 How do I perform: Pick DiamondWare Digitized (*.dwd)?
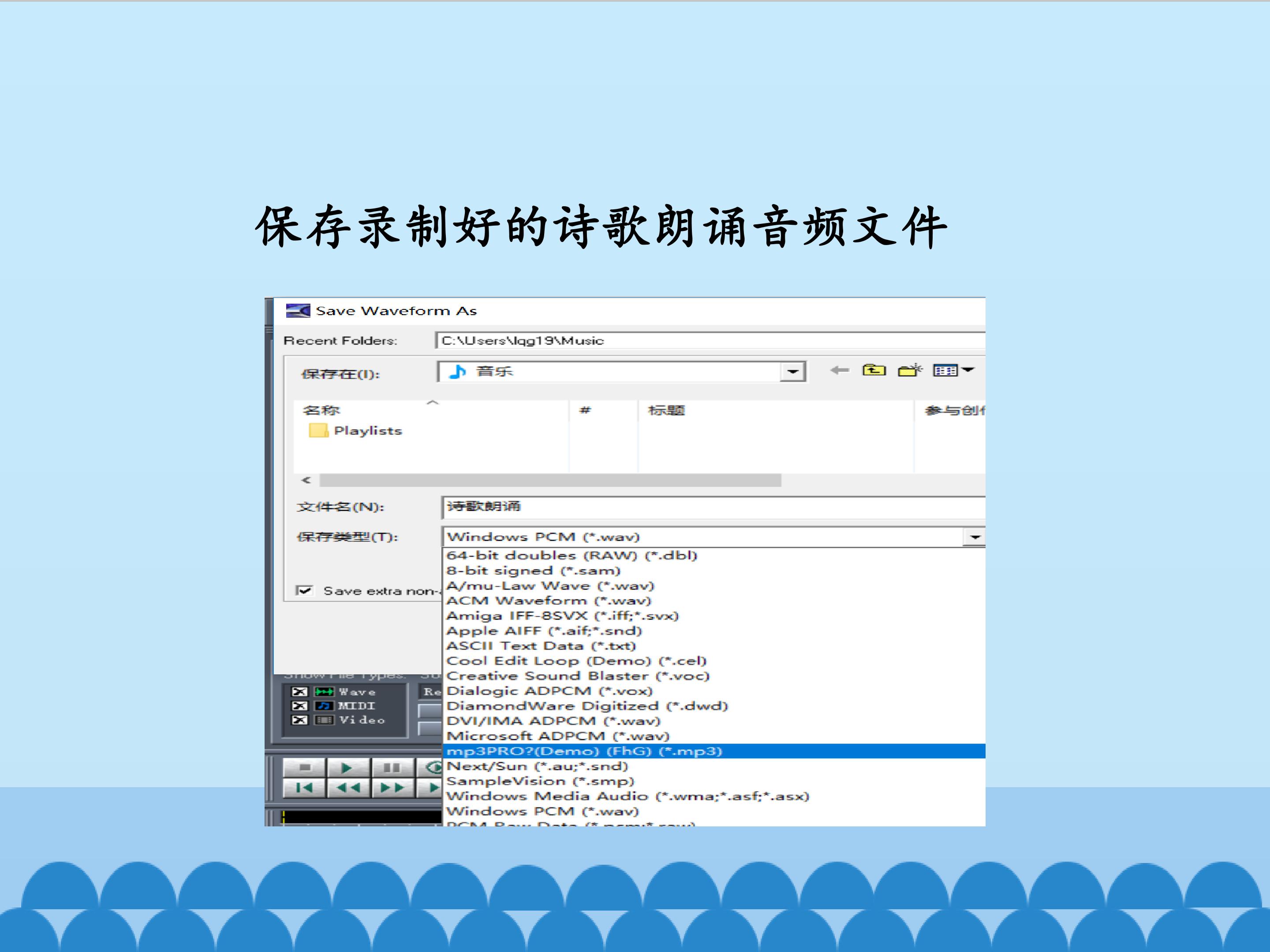point(714,706)
